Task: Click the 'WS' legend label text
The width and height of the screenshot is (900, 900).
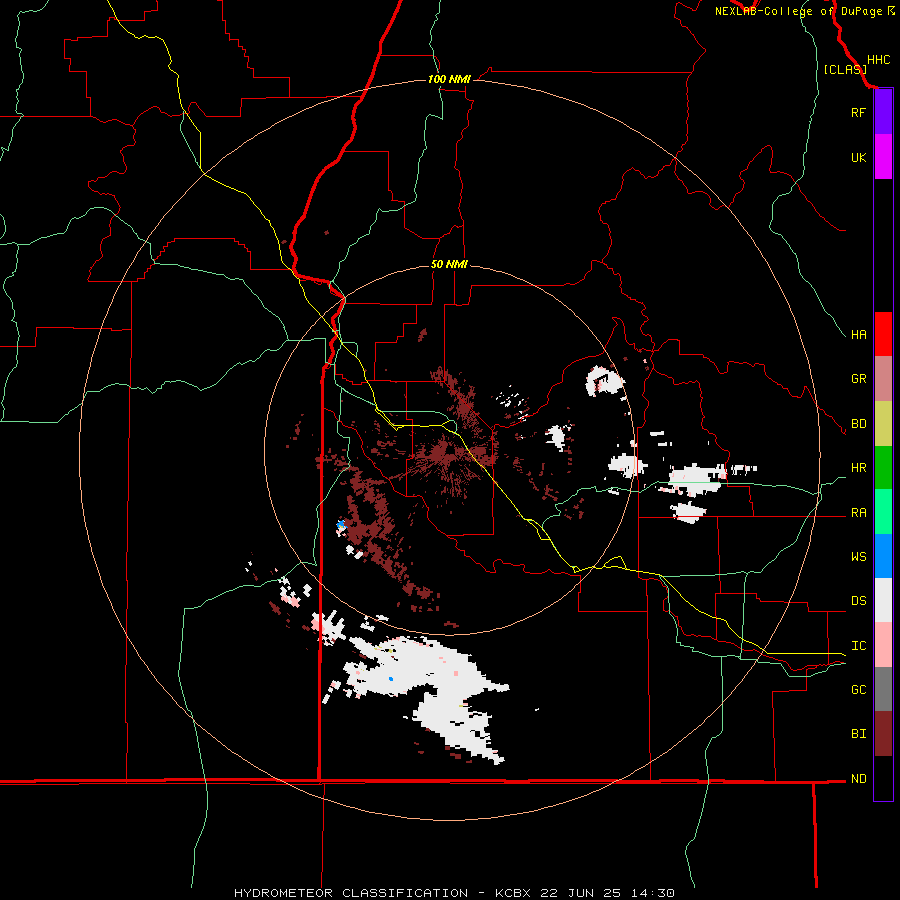Action: 858,557
